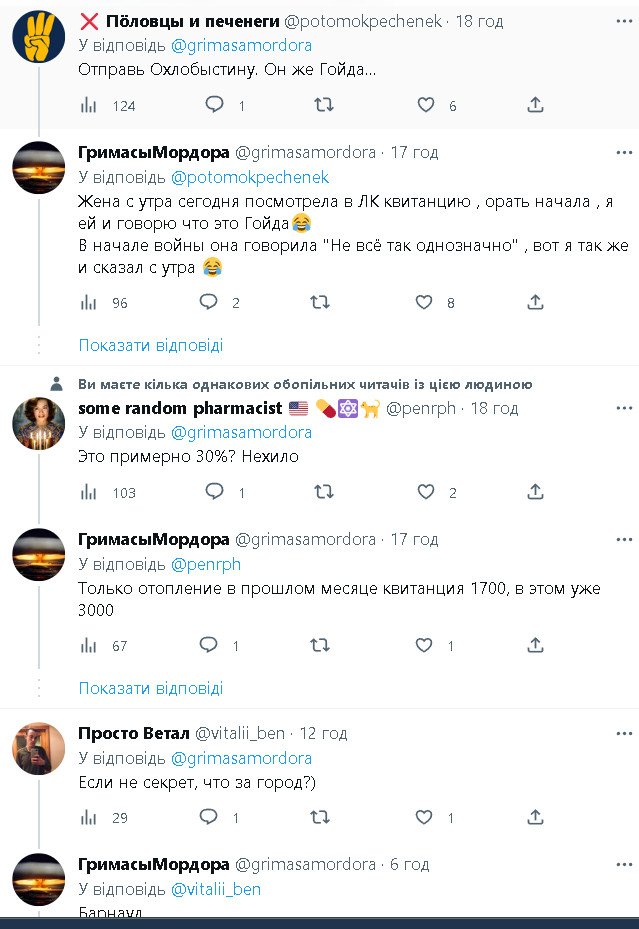This screenshot has width=639, height=929.
Task: Like the отопление квитанция tweet
Action: (x=425, y=646)
